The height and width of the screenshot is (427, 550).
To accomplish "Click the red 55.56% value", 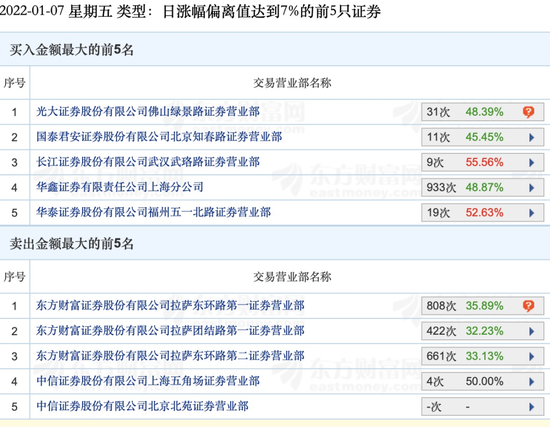I will [484, 162].
